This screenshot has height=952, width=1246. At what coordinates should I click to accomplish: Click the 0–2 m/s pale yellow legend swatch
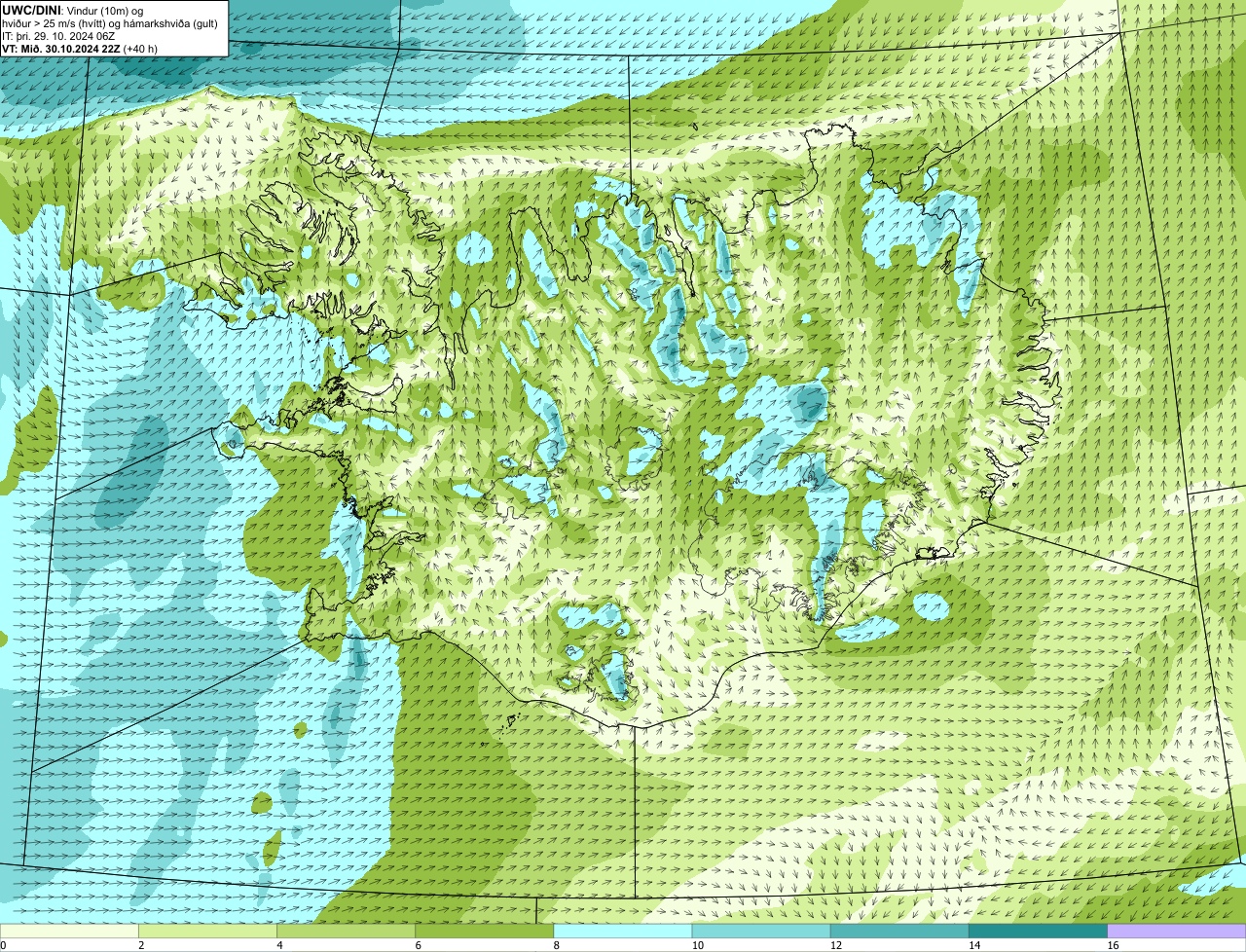(x=69, y=931)
